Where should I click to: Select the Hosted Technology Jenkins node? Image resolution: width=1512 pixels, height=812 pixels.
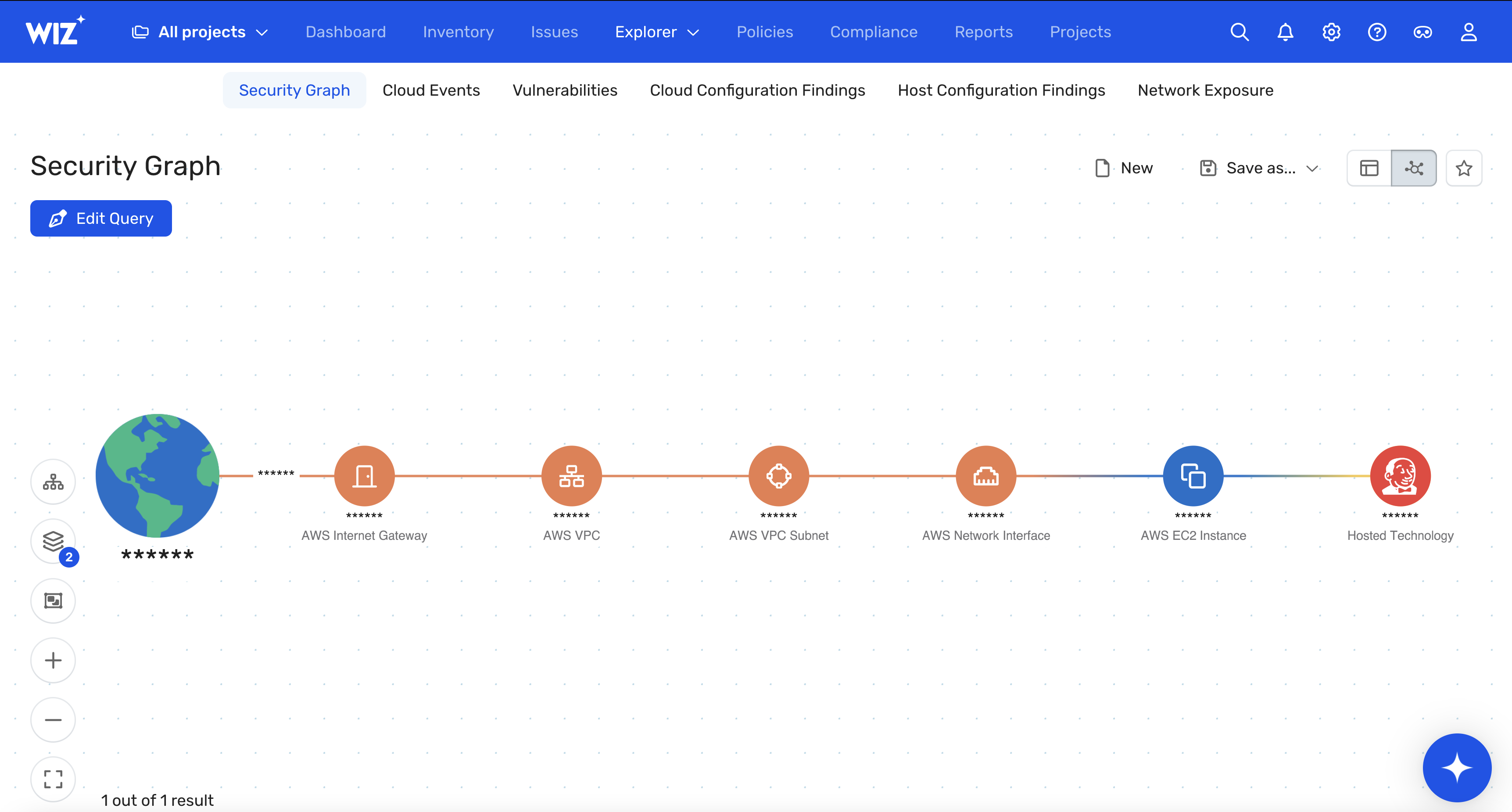pyautogui.click(x=1400, y=476)
